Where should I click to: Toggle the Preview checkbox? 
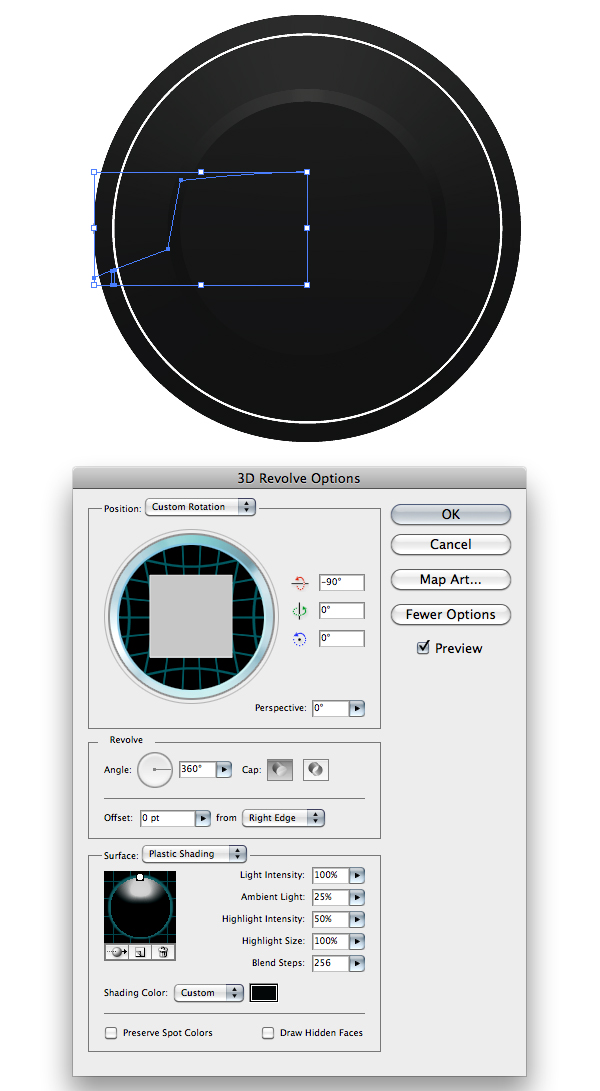423,648
